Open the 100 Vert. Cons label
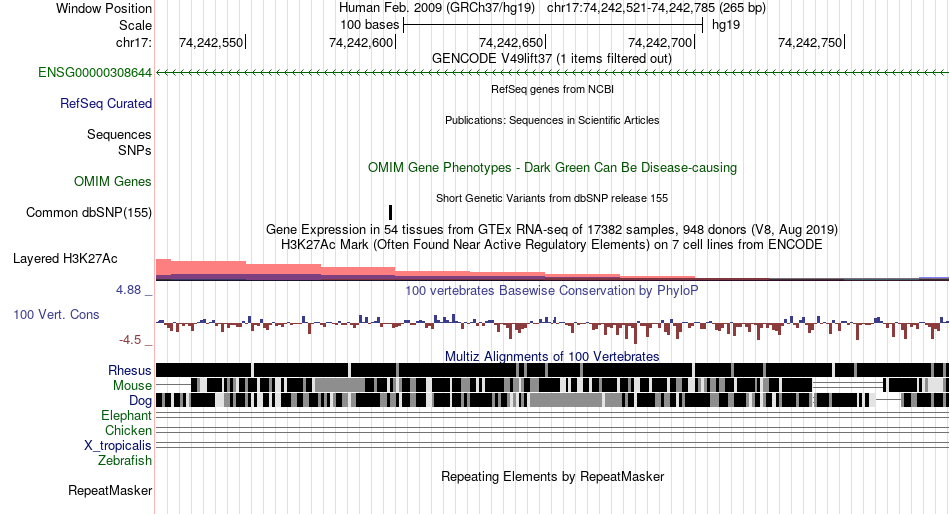950x514 pixels. point(56,315)
